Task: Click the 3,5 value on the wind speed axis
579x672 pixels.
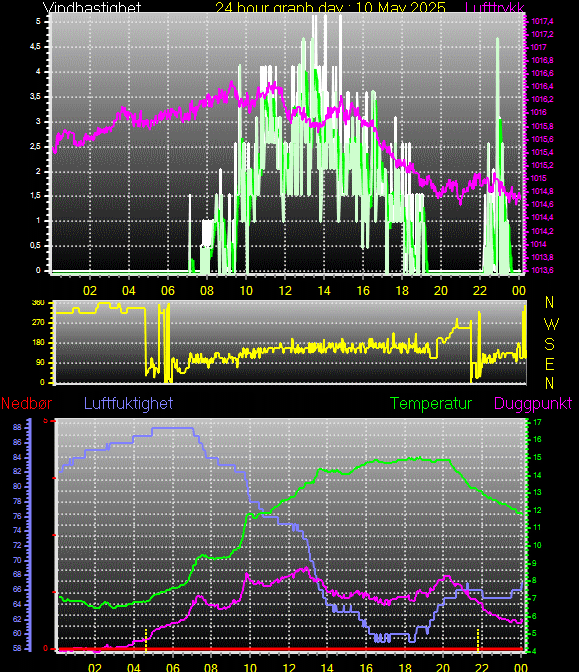Action: point(36,96)
